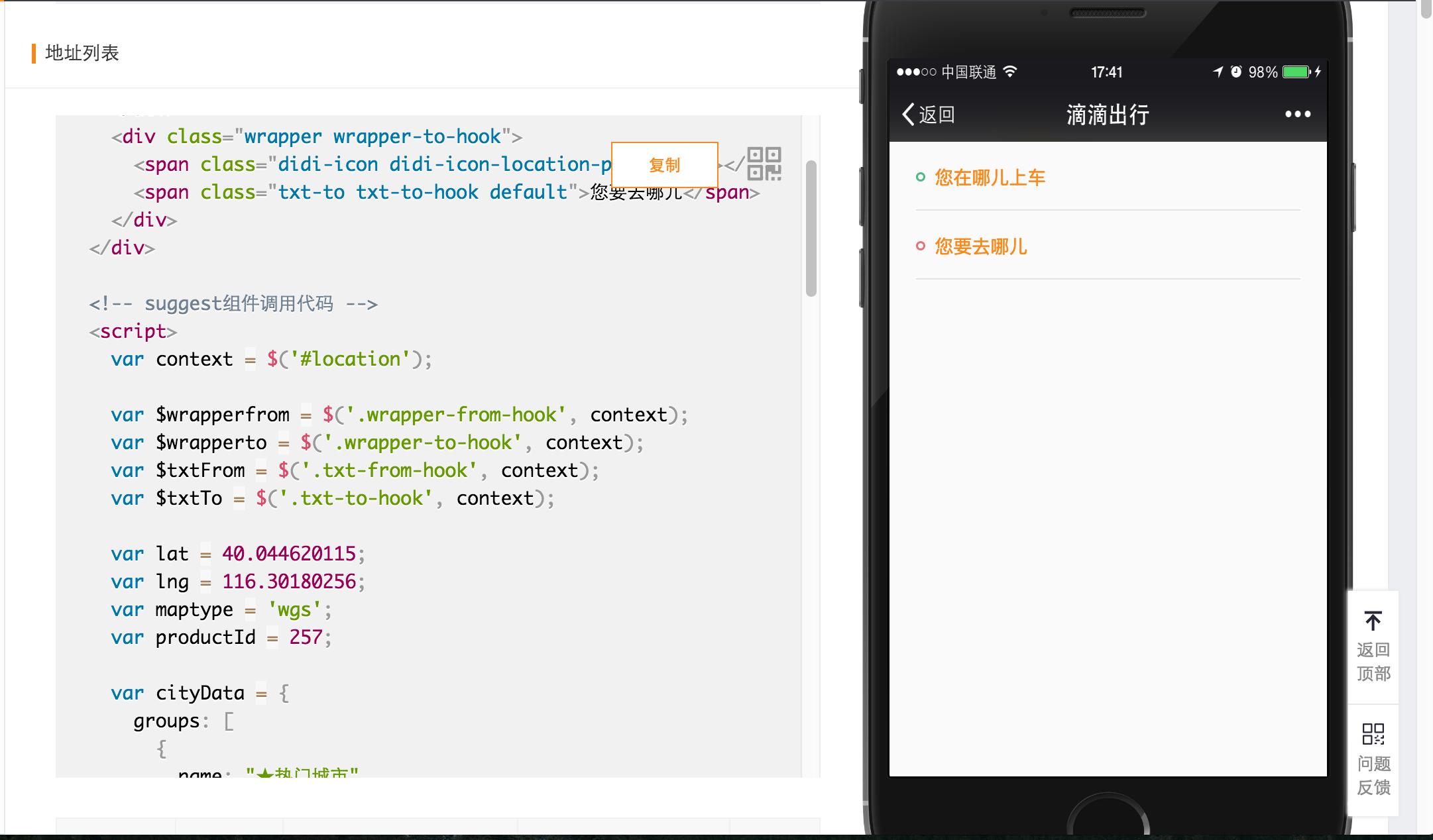Click the "wrapper wrapper-to-hook" class string
The width and height of the screenshot is (1433, 840).
373,136
